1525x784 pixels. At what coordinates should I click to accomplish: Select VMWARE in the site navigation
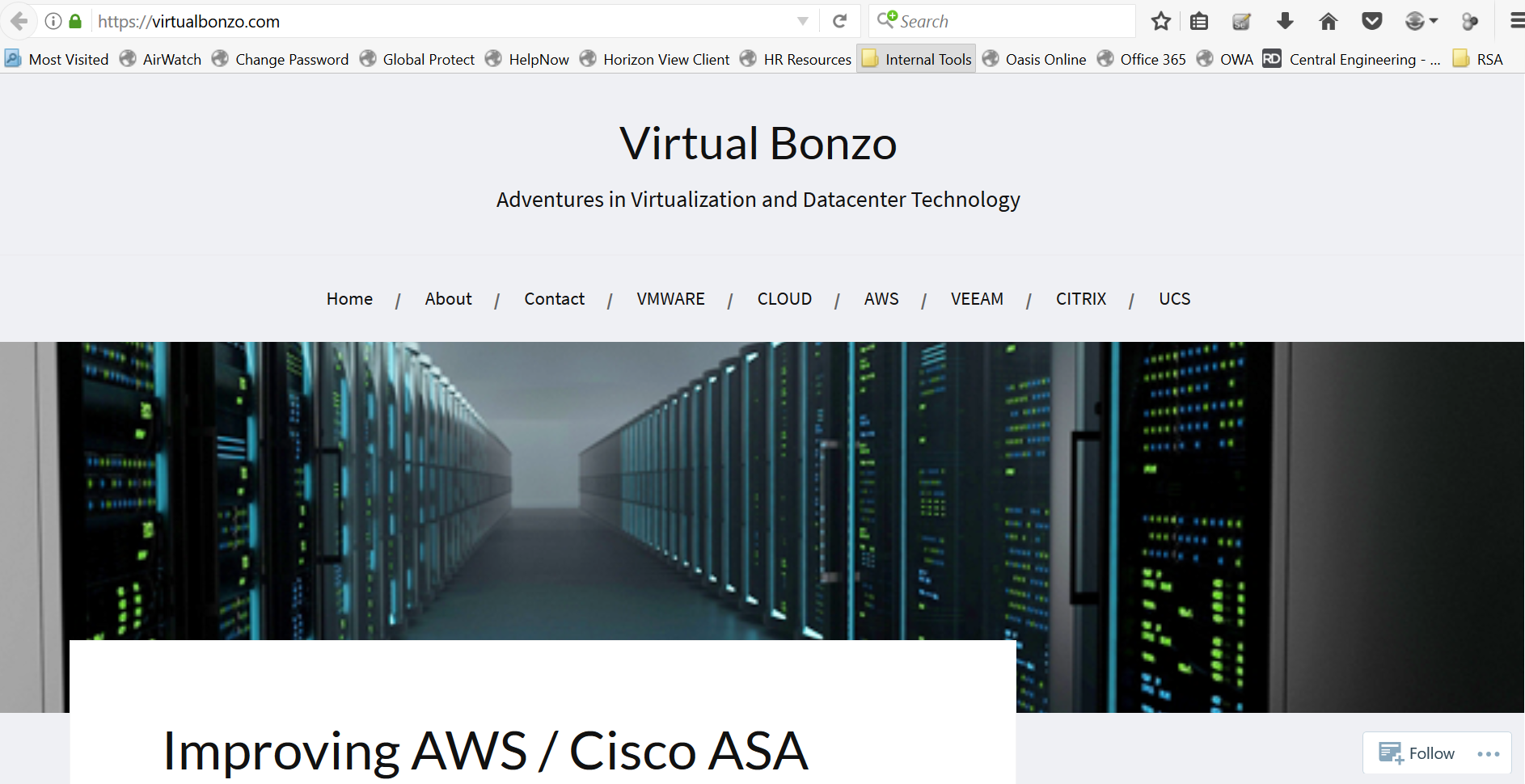(670, 299)
